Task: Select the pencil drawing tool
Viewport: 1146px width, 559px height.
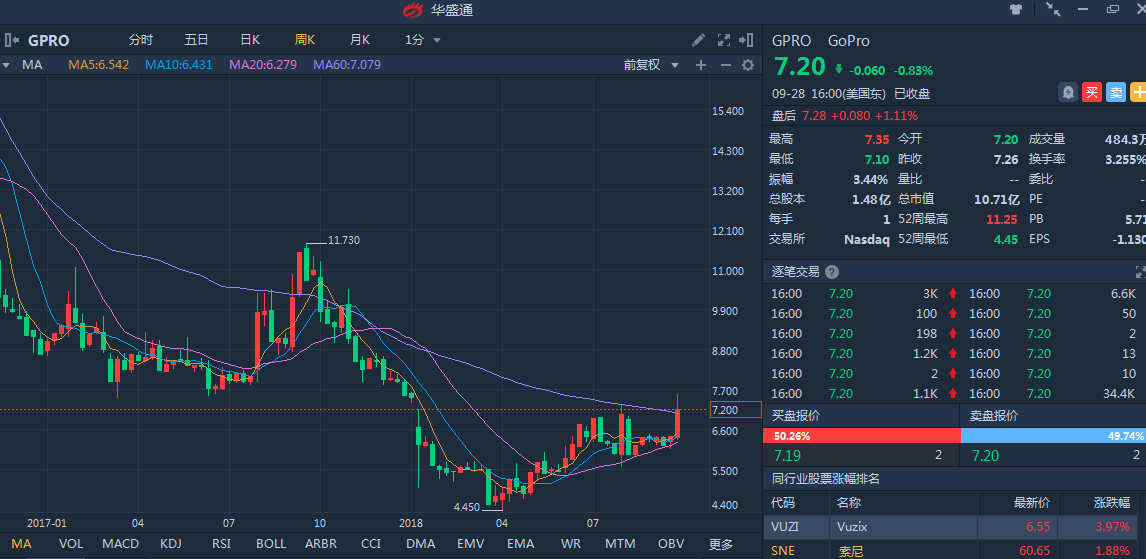Action: tap(699, 40)
